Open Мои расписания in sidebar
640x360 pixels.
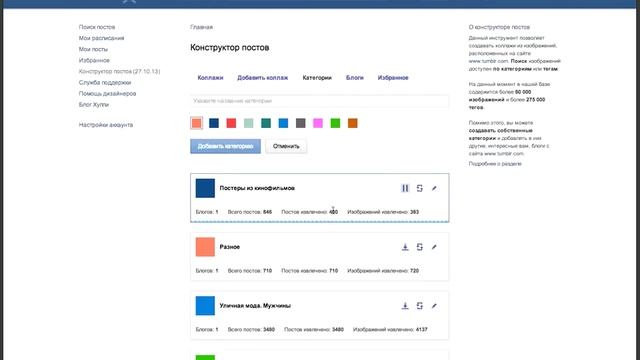pos(101,38)
